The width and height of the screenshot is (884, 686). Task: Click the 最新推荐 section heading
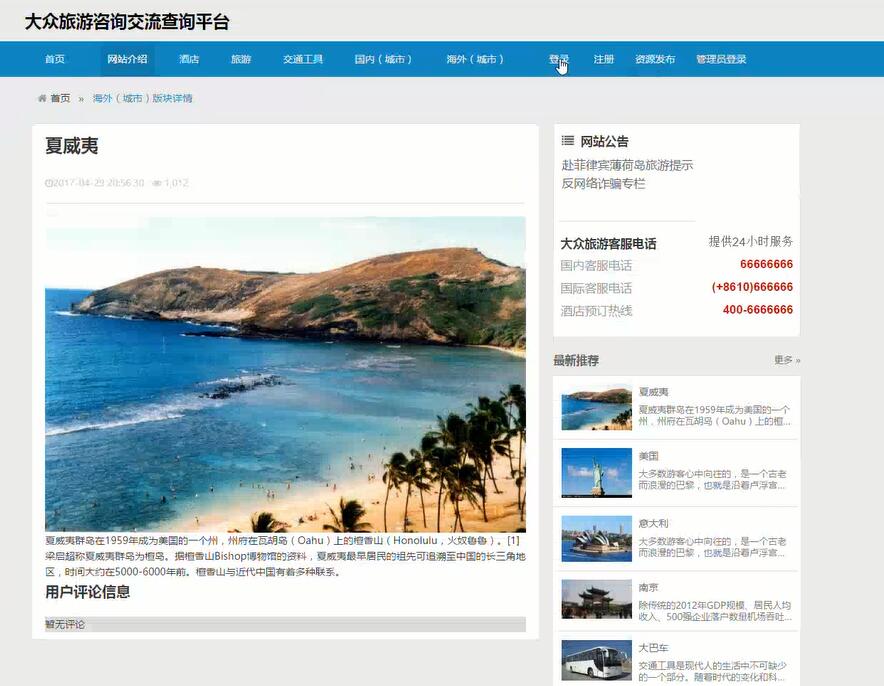pos(576,360)
